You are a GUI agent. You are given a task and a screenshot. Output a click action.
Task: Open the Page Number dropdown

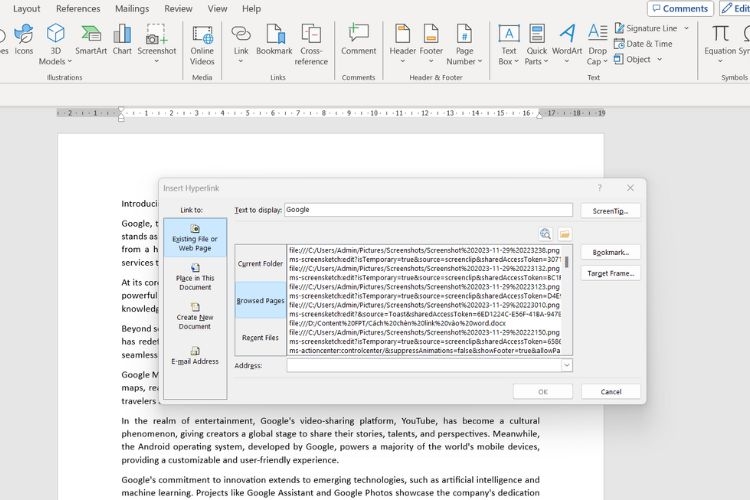[464, 45]
